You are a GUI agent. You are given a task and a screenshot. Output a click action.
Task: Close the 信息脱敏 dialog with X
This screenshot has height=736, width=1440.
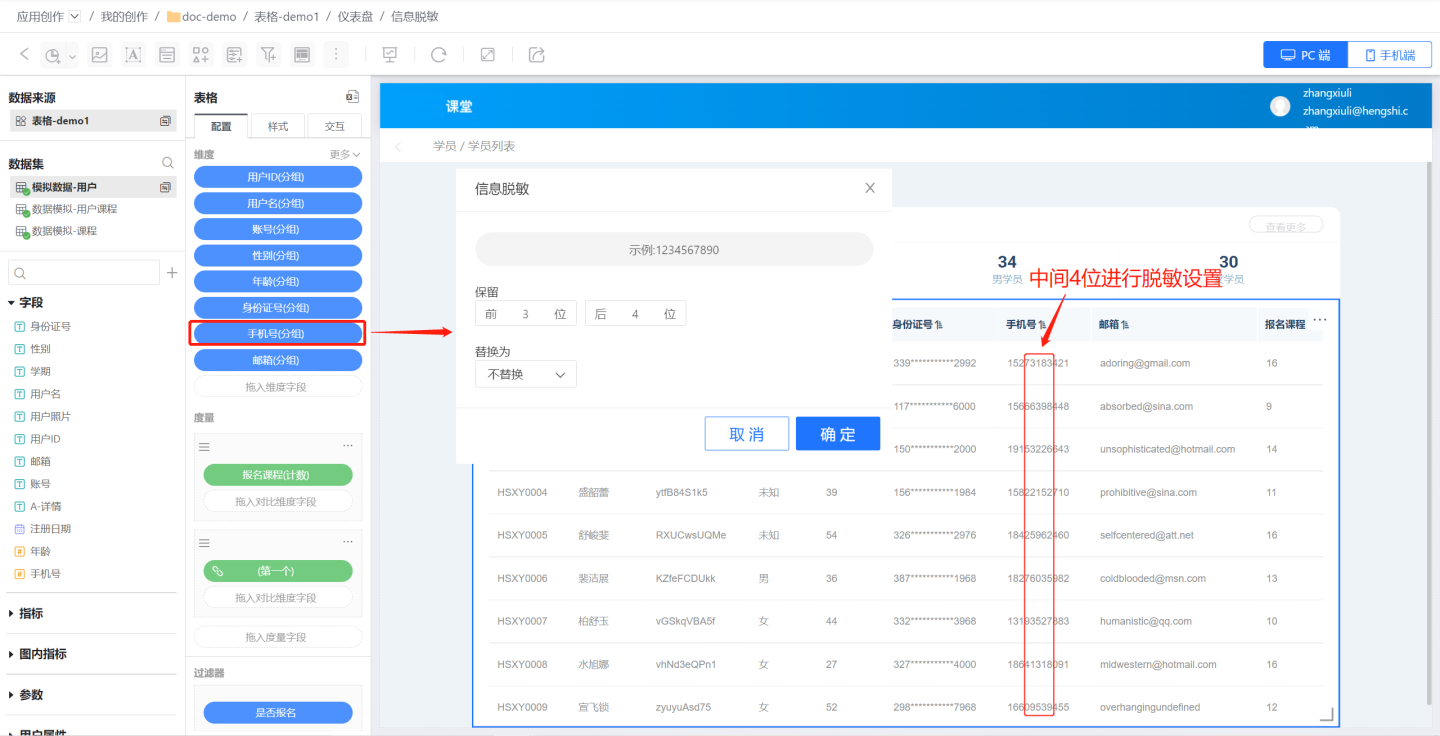point(870,188)
